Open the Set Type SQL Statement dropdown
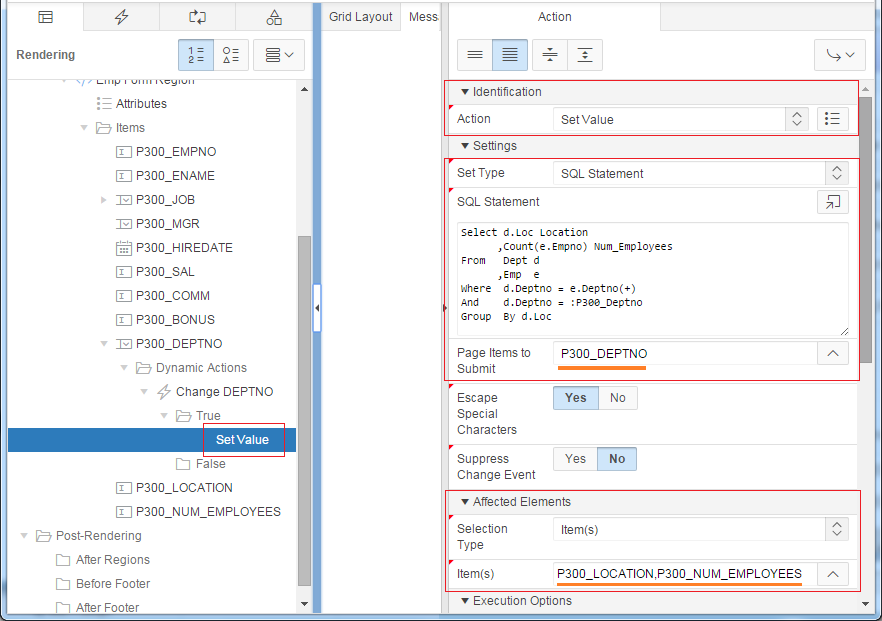The width and height of the screenshot is (882, 621). click(x=701, y=173)
